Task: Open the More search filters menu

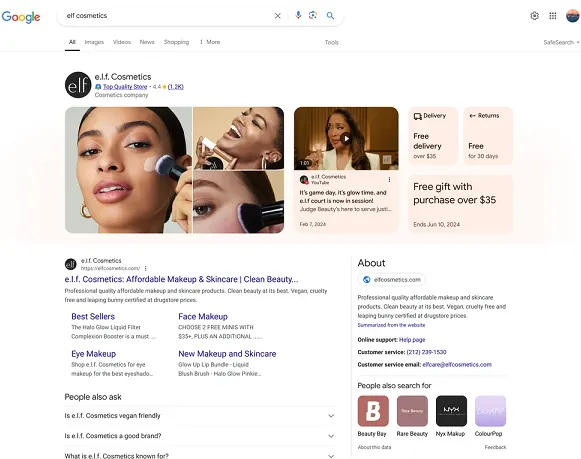Action: pos(210,42)
